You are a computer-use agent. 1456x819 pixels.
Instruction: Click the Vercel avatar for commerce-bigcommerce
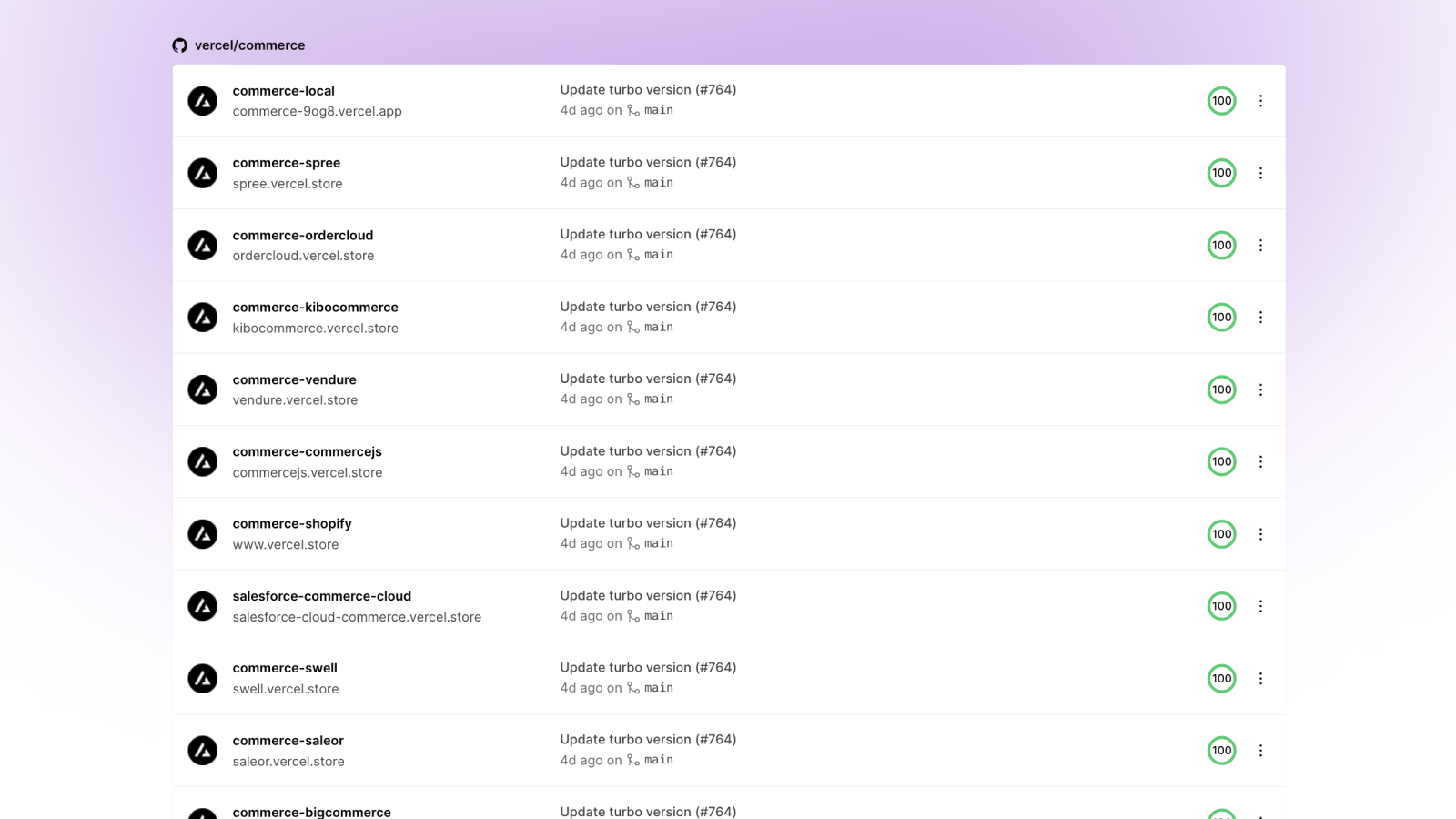pyautogui.click(x=202, y=815)
